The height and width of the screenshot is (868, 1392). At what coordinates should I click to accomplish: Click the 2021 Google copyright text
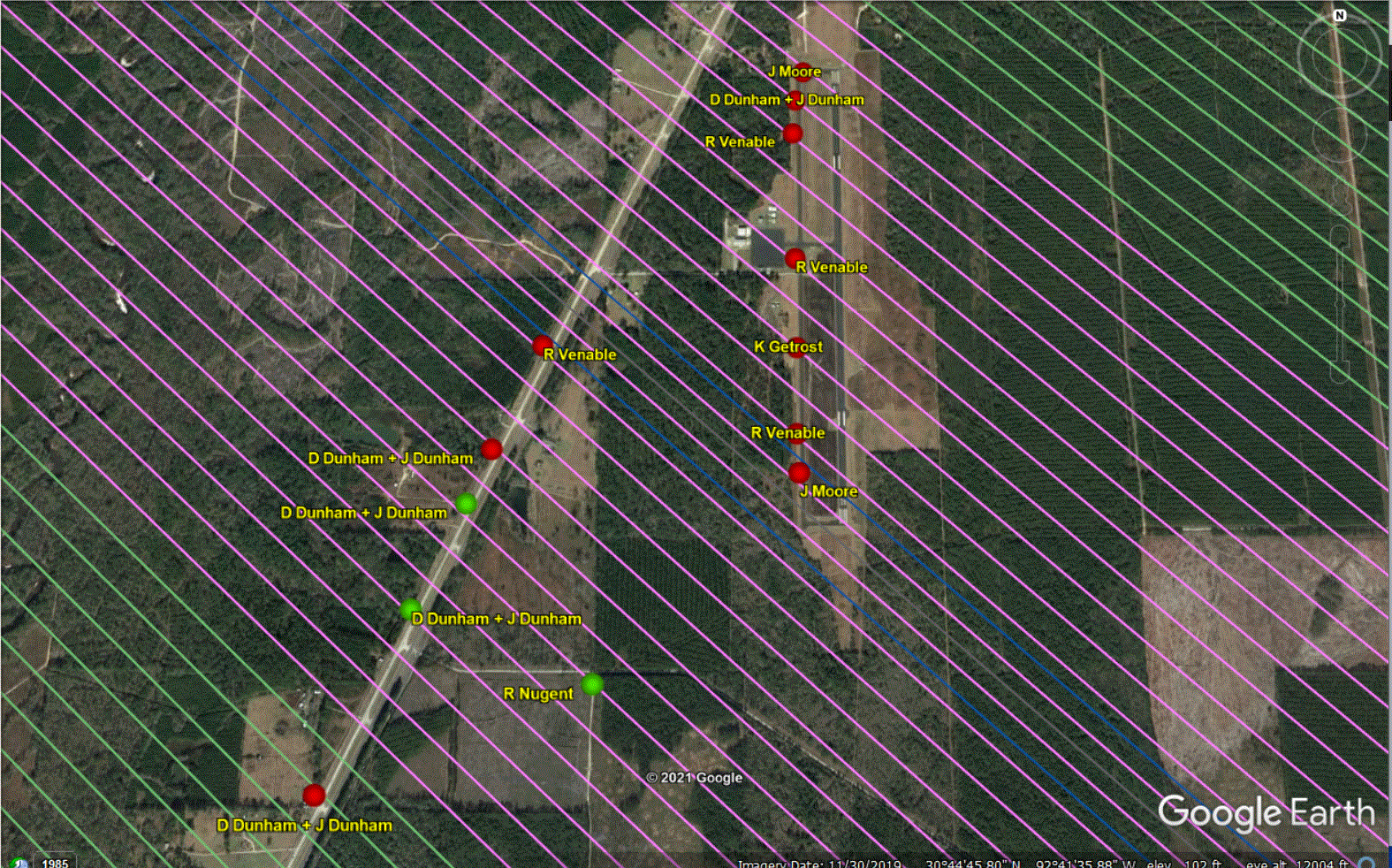tap(695, 778)
